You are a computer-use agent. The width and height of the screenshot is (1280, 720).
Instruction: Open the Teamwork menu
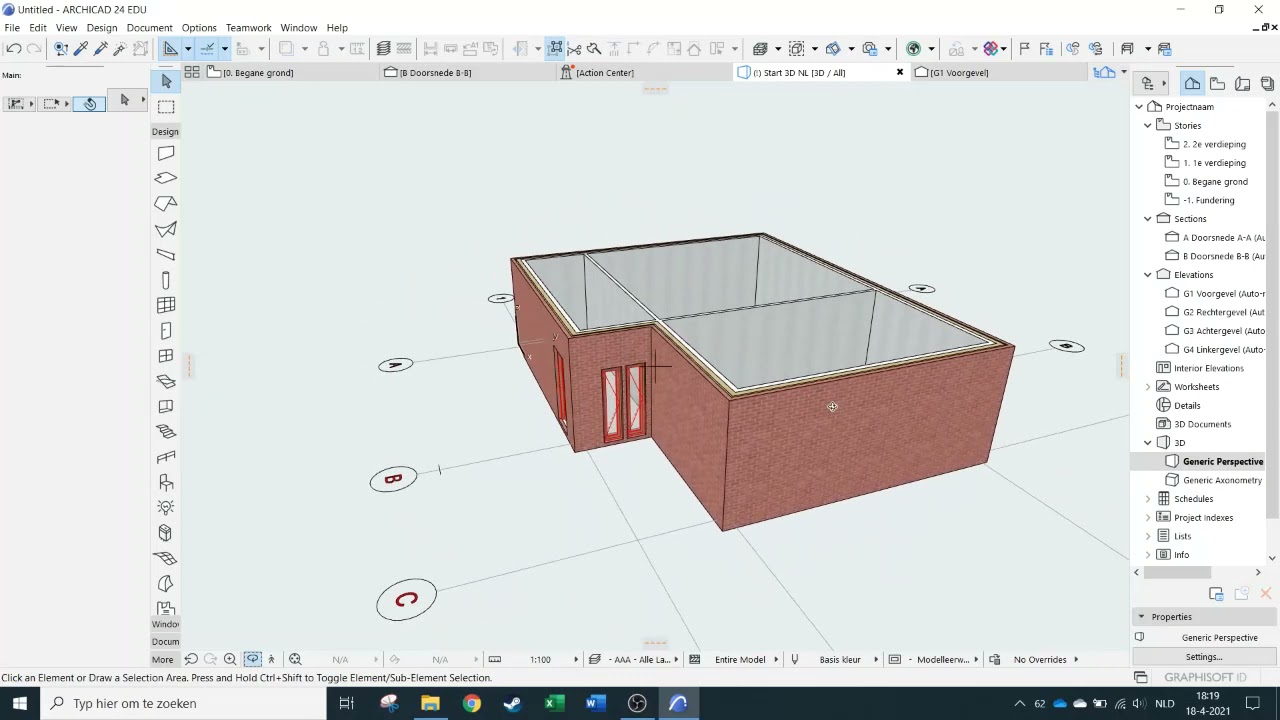click(248, 28)
